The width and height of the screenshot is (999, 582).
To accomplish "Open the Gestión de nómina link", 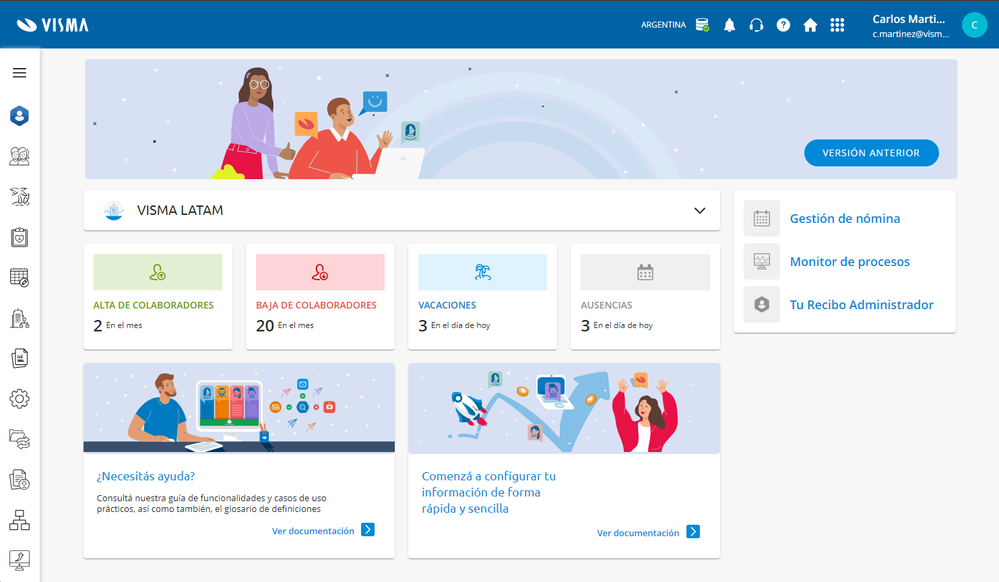I will (x=845, y=219).
